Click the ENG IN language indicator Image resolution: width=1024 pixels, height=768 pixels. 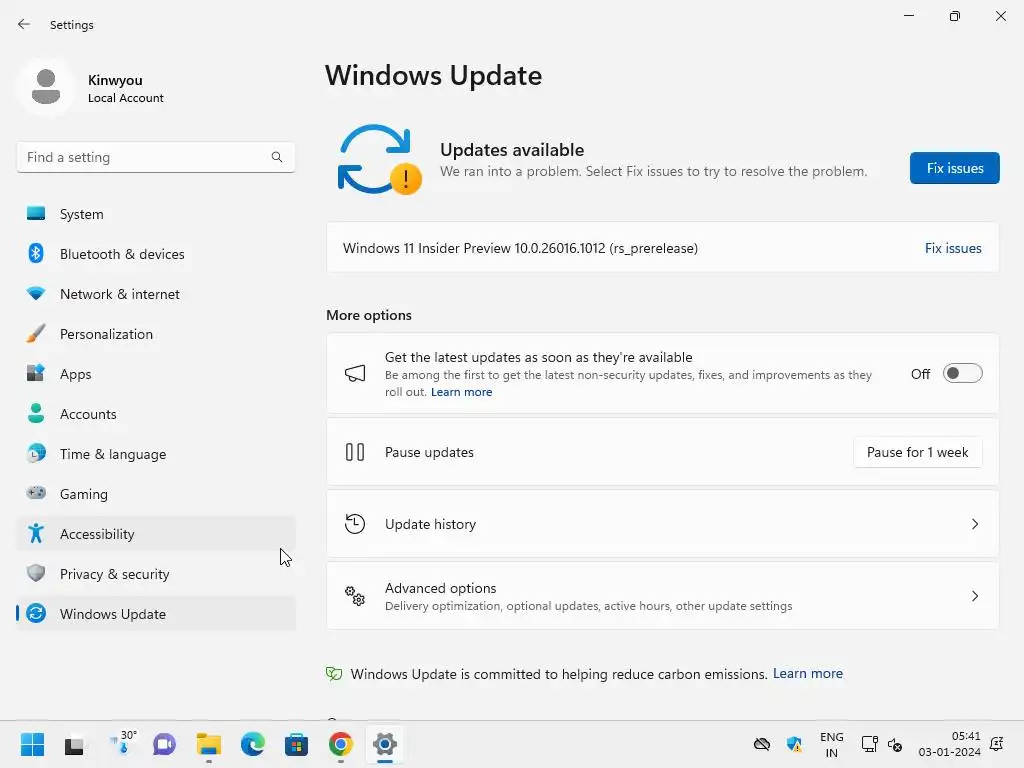point(831,744)
